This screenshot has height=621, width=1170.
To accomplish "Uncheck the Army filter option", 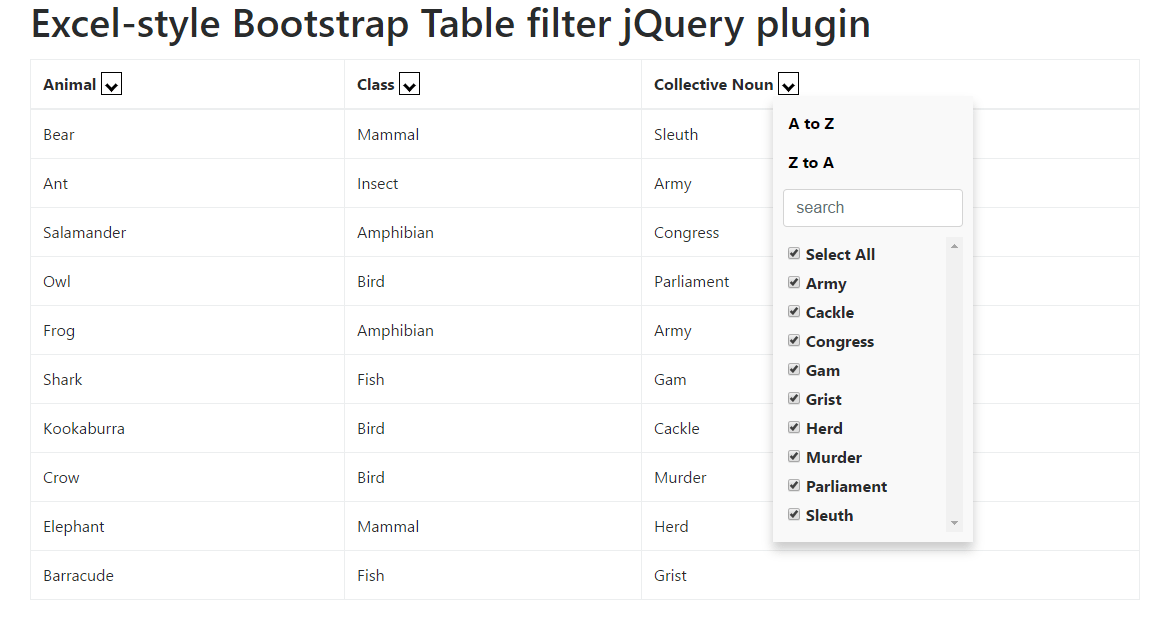I will point(794,283).
